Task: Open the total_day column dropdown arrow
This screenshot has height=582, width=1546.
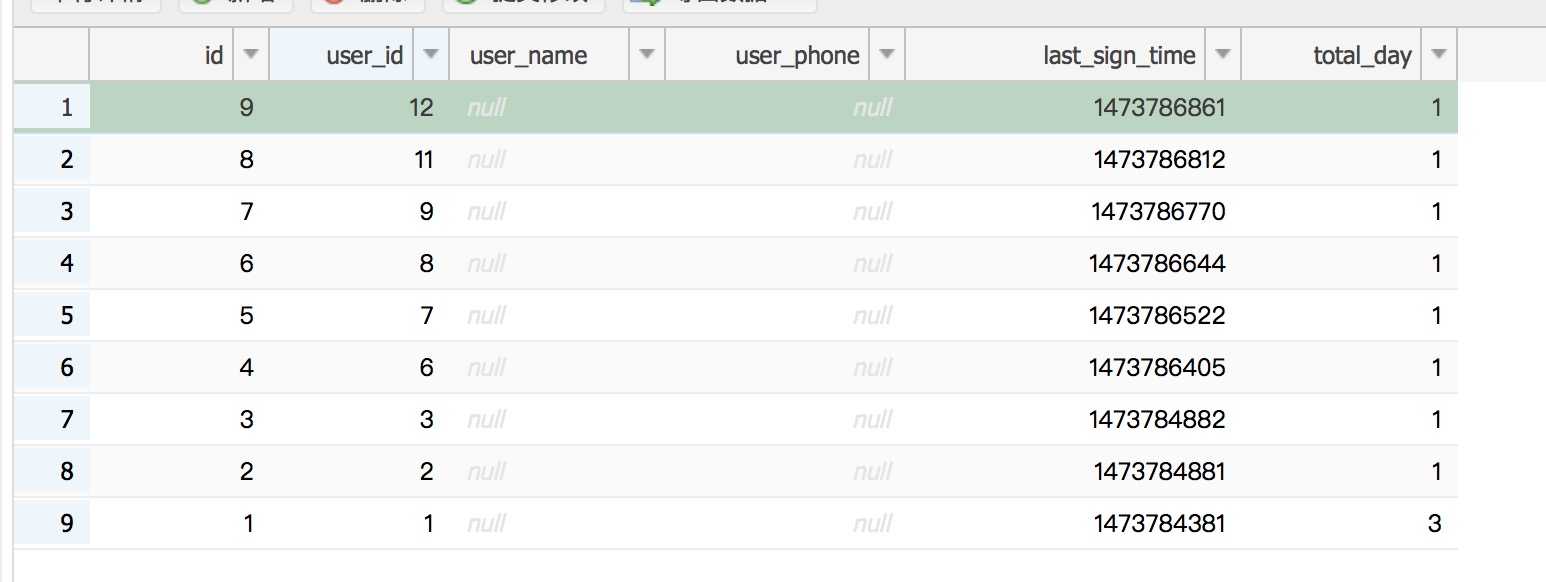Action: tap(1439, 55)
